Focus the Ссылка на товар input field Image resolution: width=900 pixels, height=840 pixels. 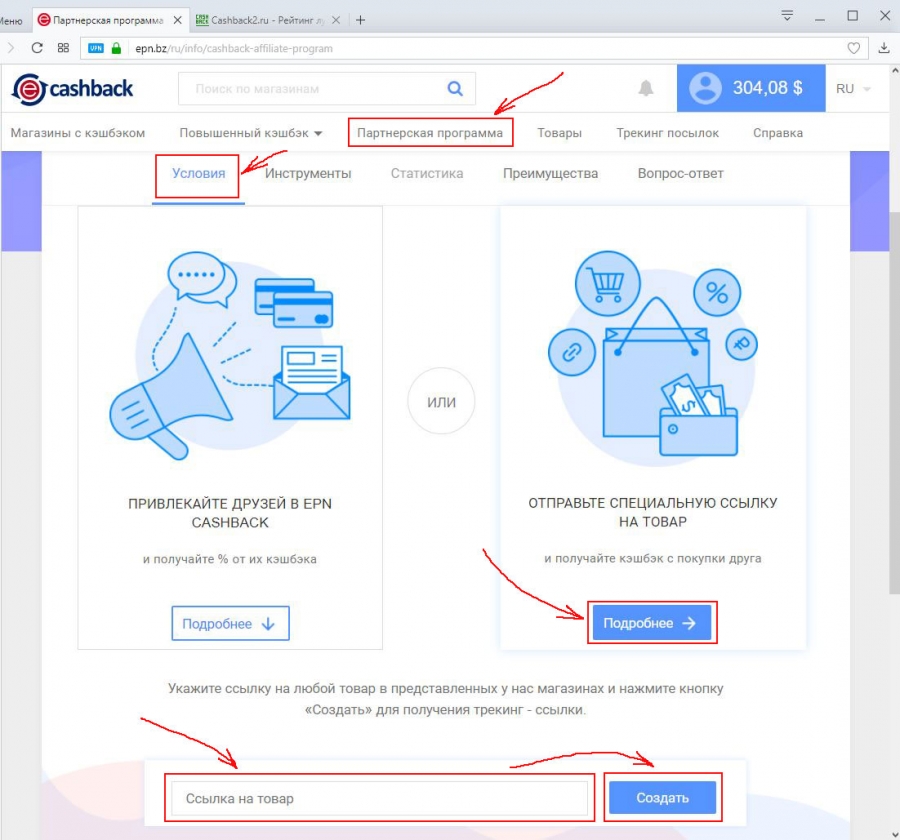(x=379, y=798)
